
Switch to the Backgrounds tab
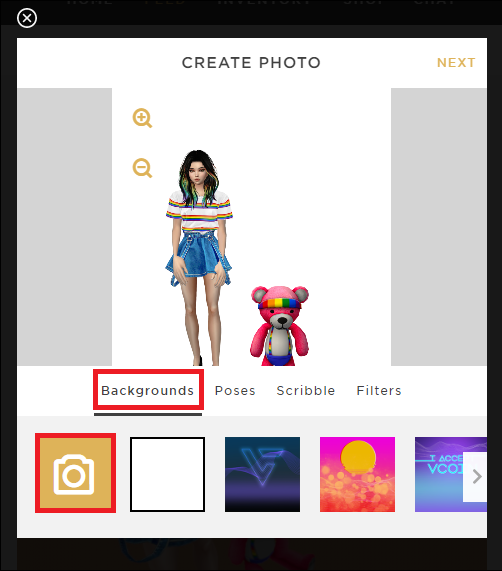(147, 390)
